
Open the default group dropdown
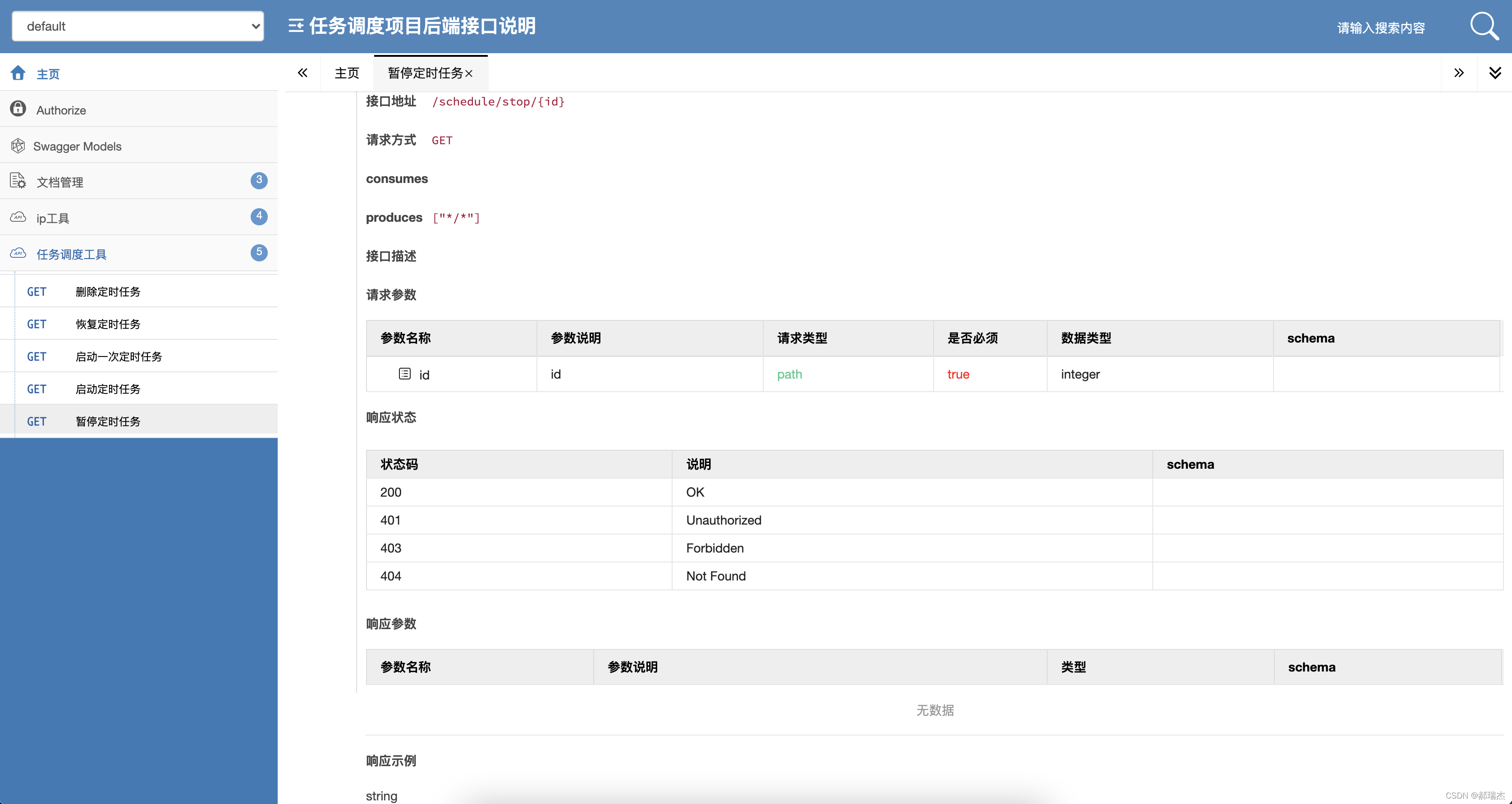(138, 27)
